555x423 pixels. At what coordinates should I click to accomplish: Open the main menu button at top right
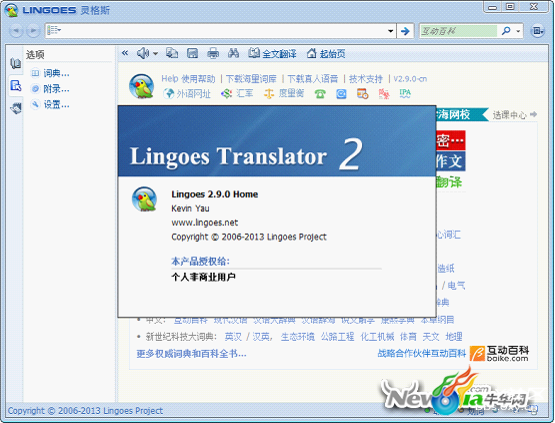point(537,31)
